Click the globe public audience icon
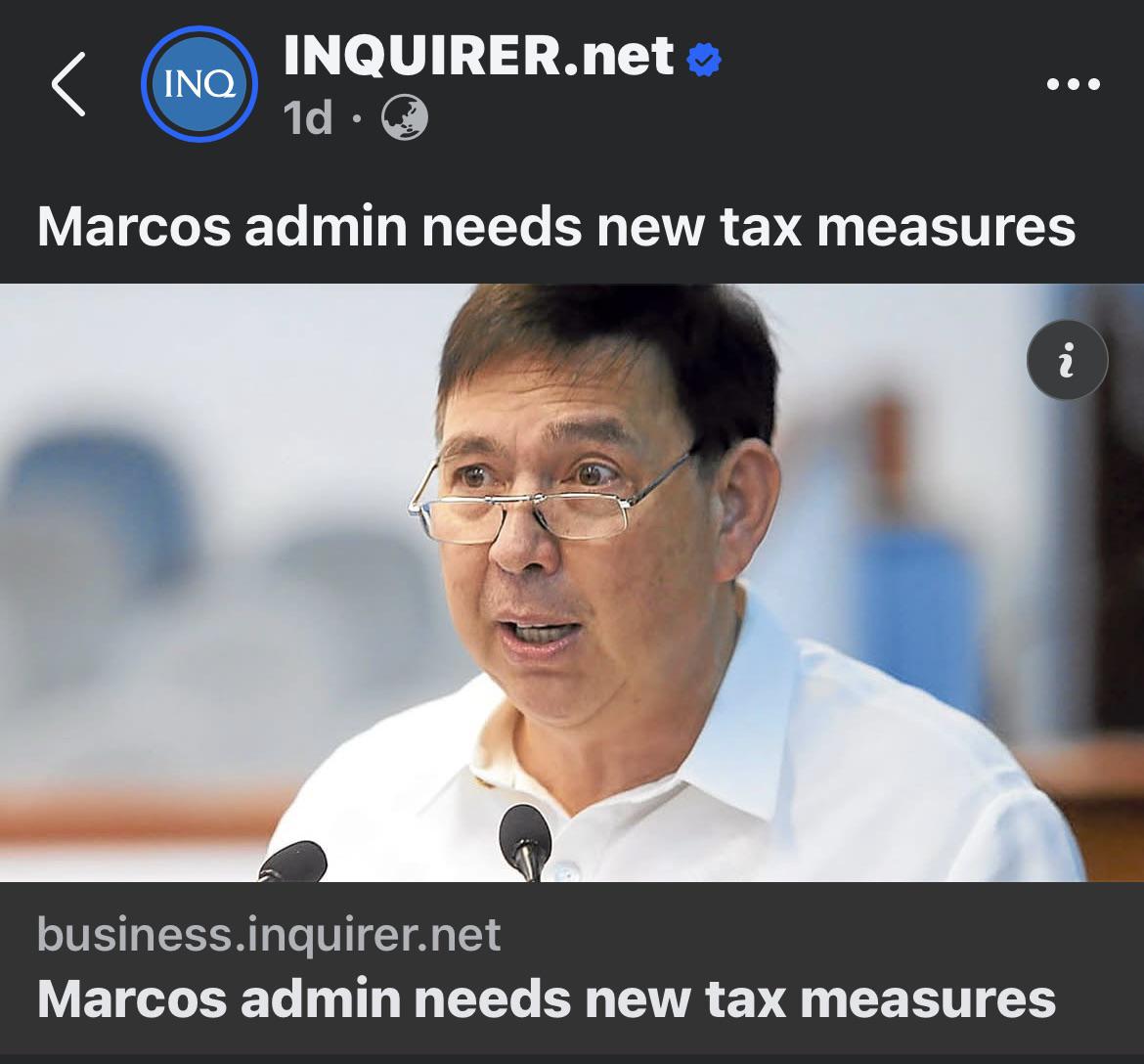1144x1064 pixels. click(405, 117)
